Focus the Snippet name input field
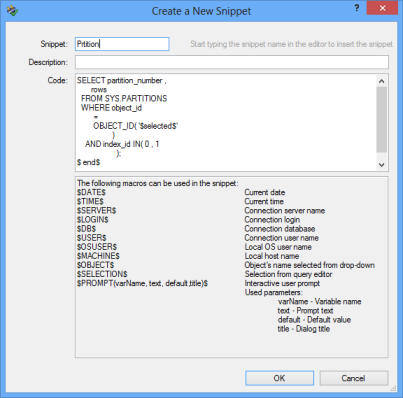 (122, 44)
